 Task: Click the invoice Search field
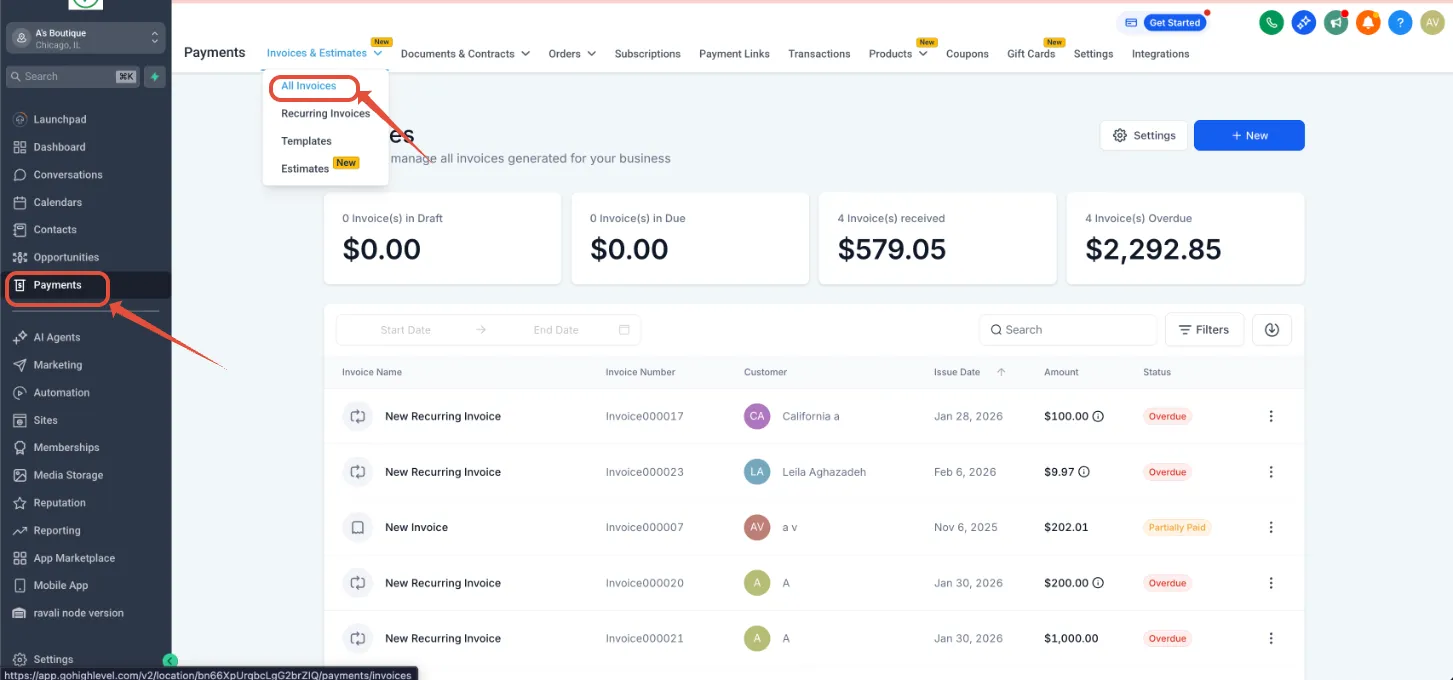1067,329
